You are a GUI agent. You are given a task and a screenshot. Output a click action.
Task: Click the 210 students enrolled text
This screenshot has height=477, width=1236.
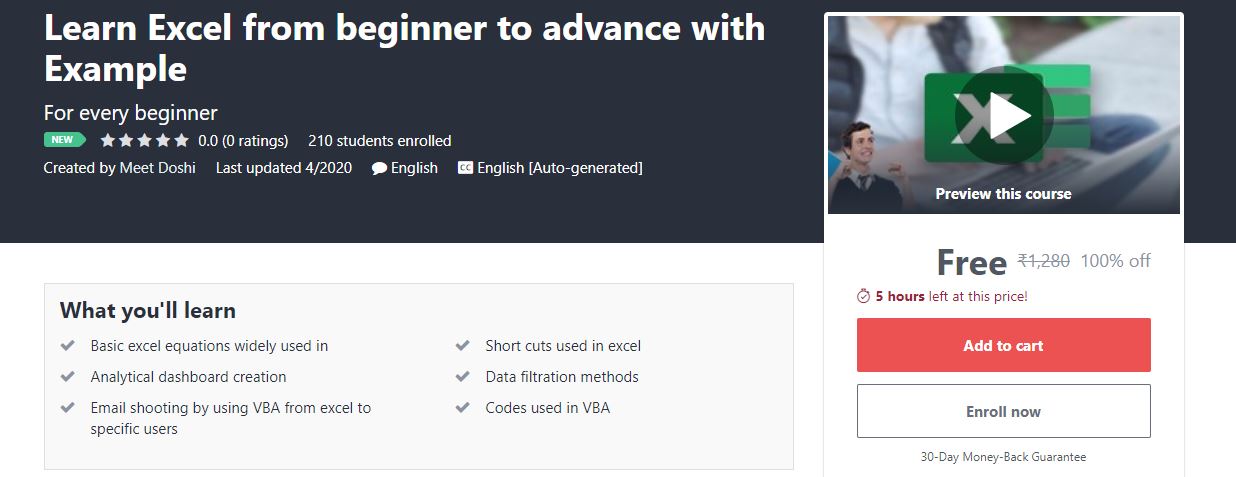[380, 140]
